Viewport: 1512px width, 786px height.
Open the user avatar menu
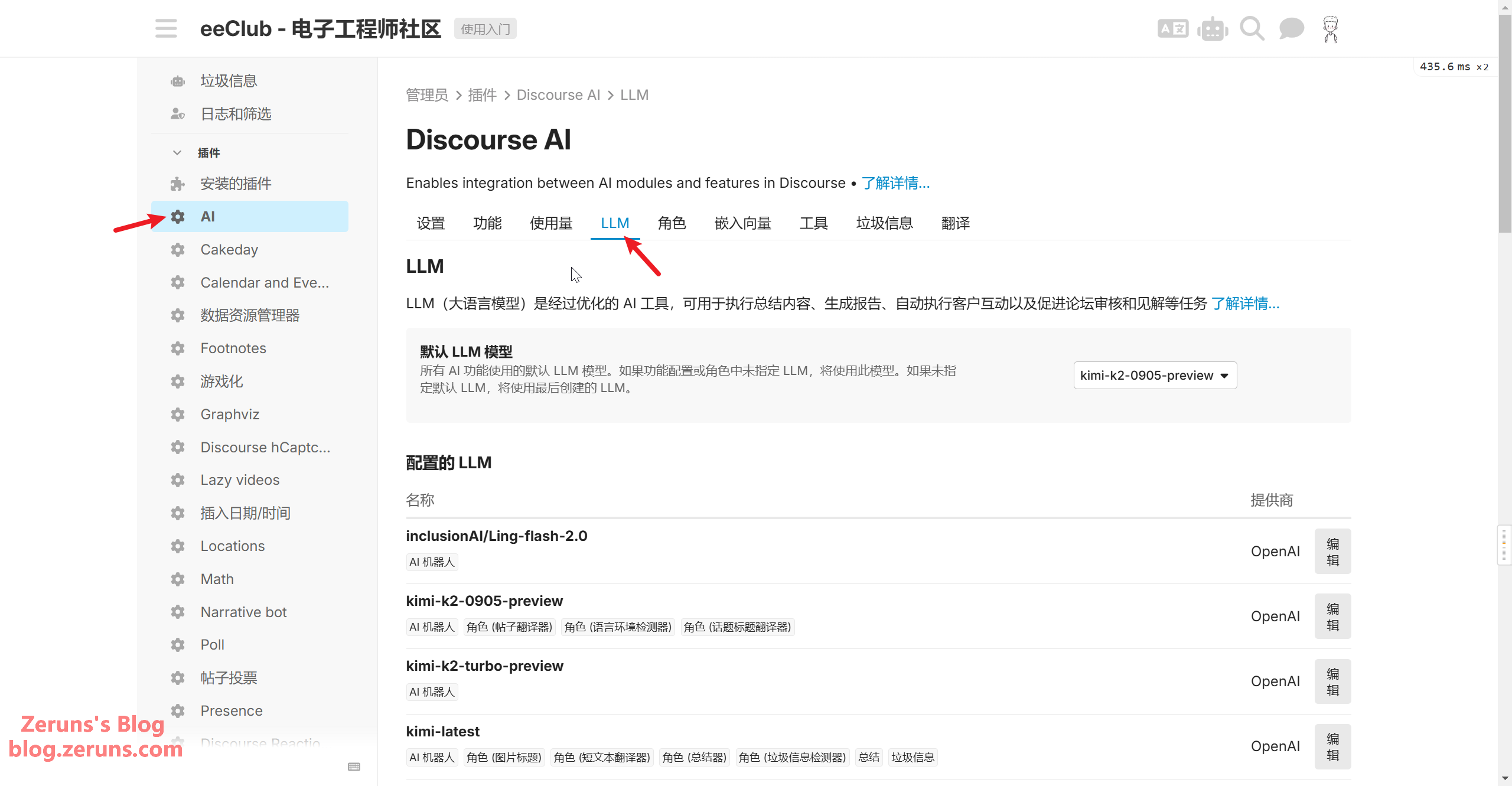(1330, 28)
